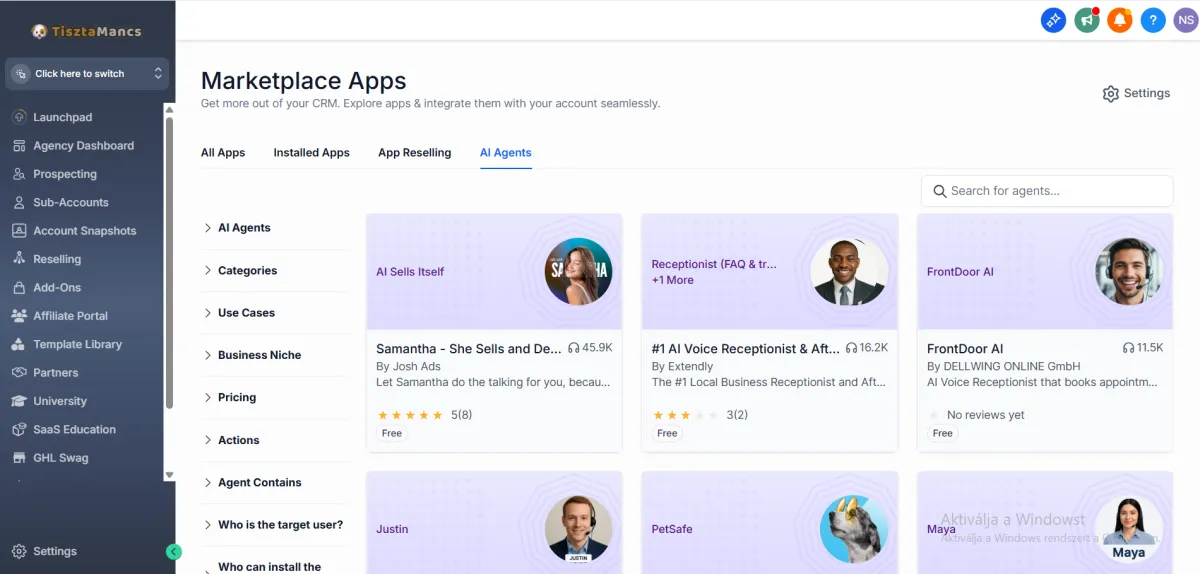Open the Affiliate Portal icon

coord(19,316)
